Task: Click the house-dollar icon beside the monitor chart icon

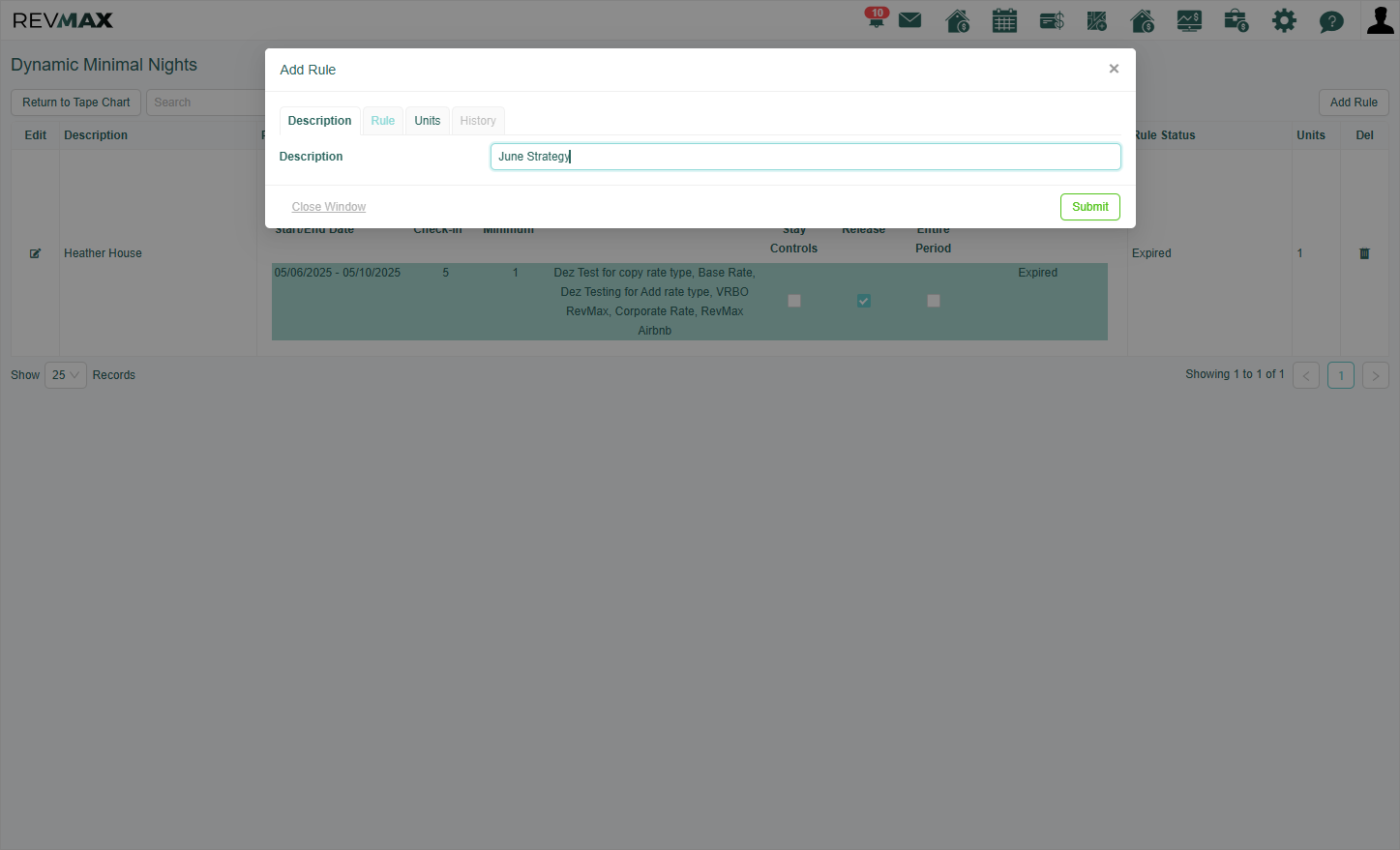Action: pos(1143,20)
